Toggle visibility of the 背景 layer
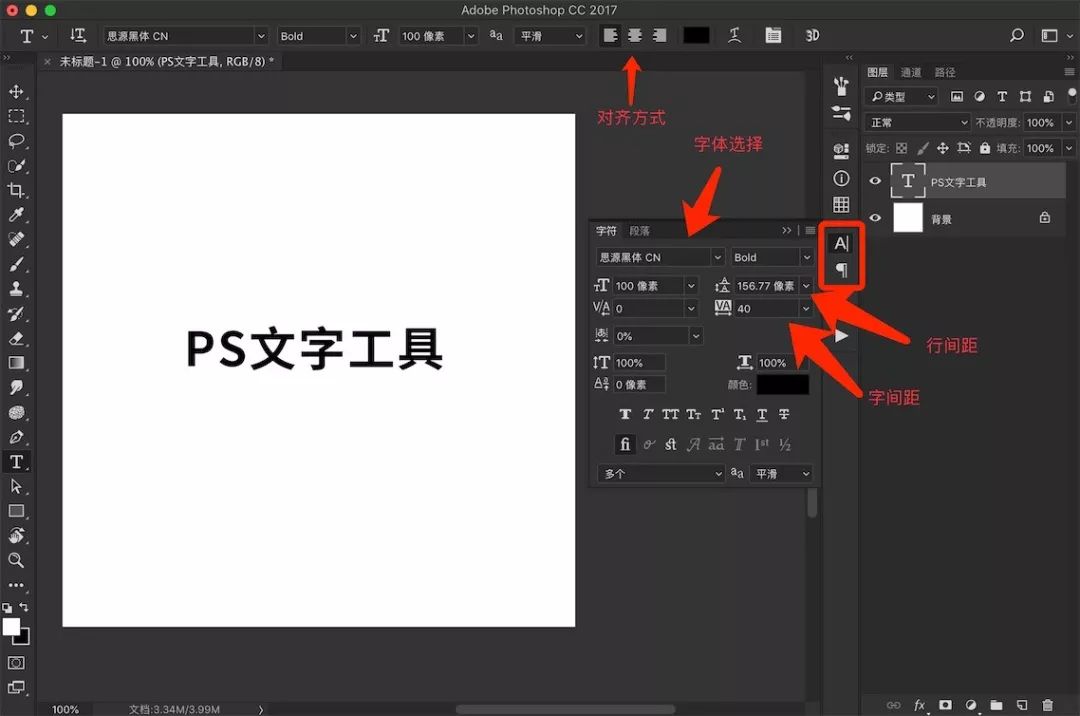The image size is (1080, 716). pos(875,218)
